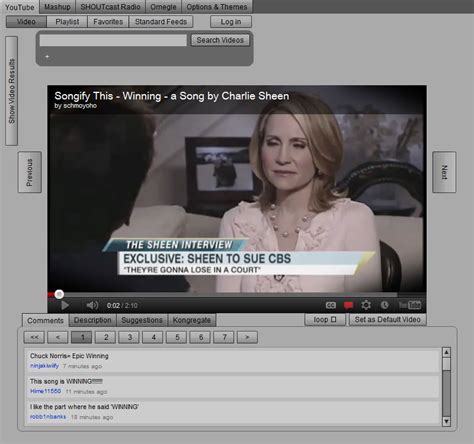
Task: Open the Options & Themes tab
Action: coord(217,7)
